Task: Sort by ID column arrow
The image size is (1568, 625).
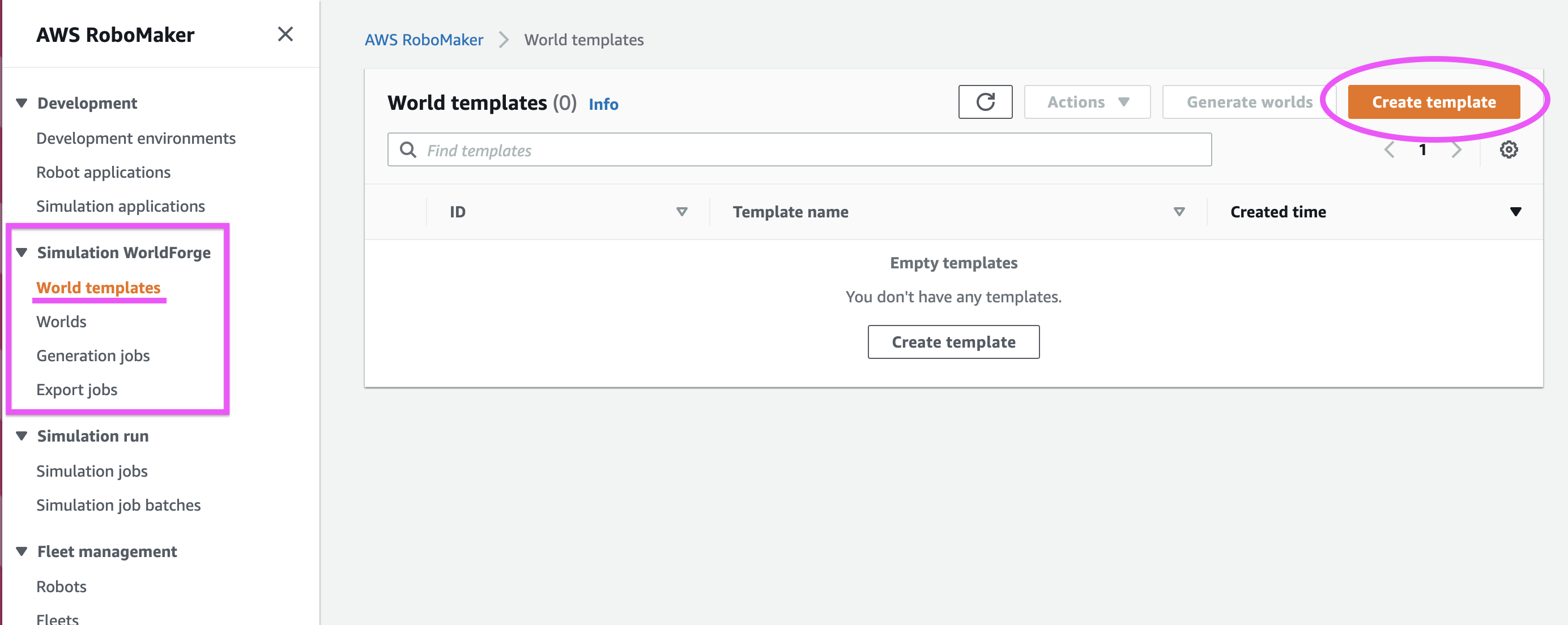Action: [x=681, y=212]
